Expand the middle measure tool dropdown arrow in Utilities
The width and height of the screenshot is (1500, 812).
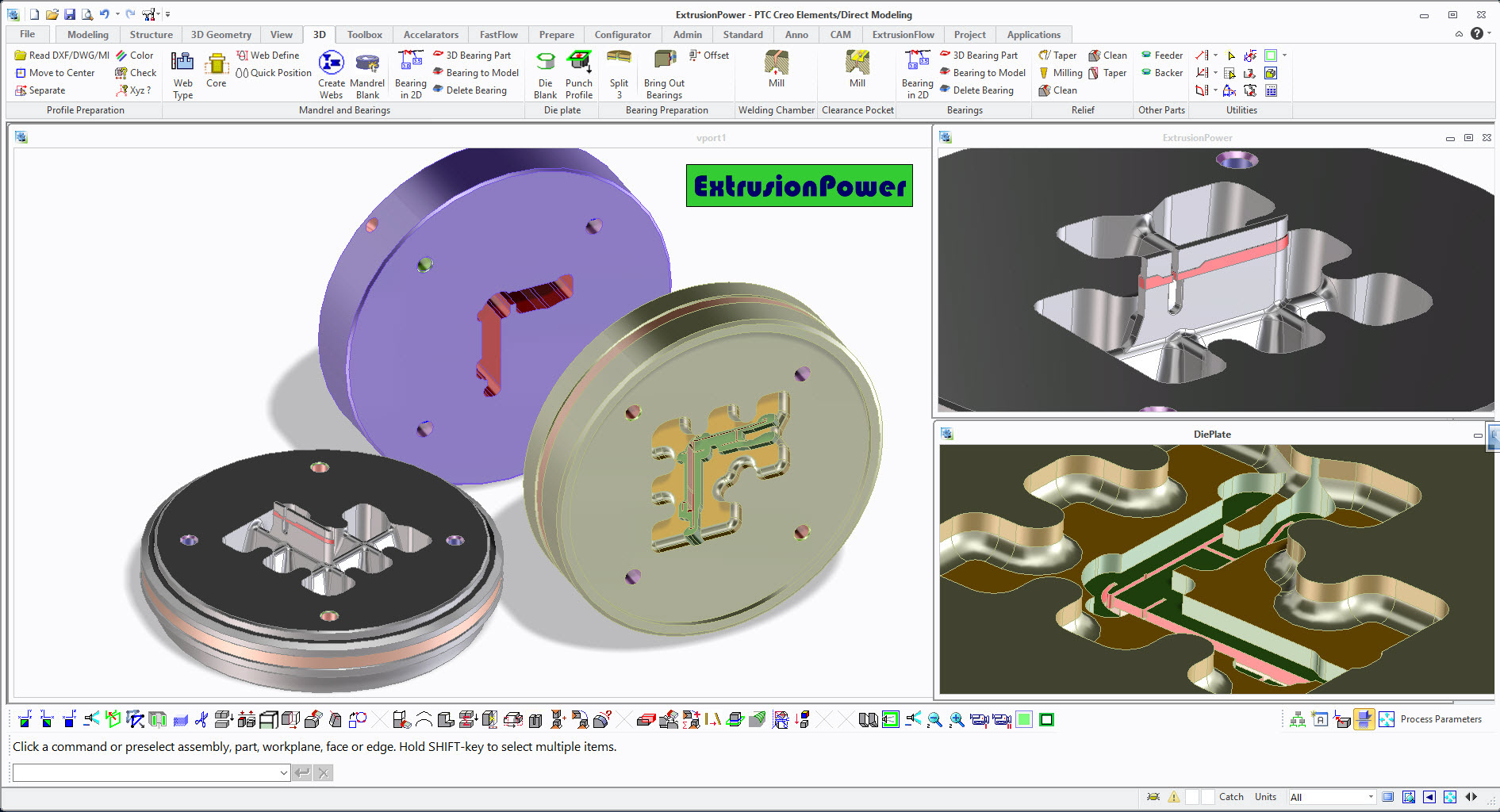1215,73
